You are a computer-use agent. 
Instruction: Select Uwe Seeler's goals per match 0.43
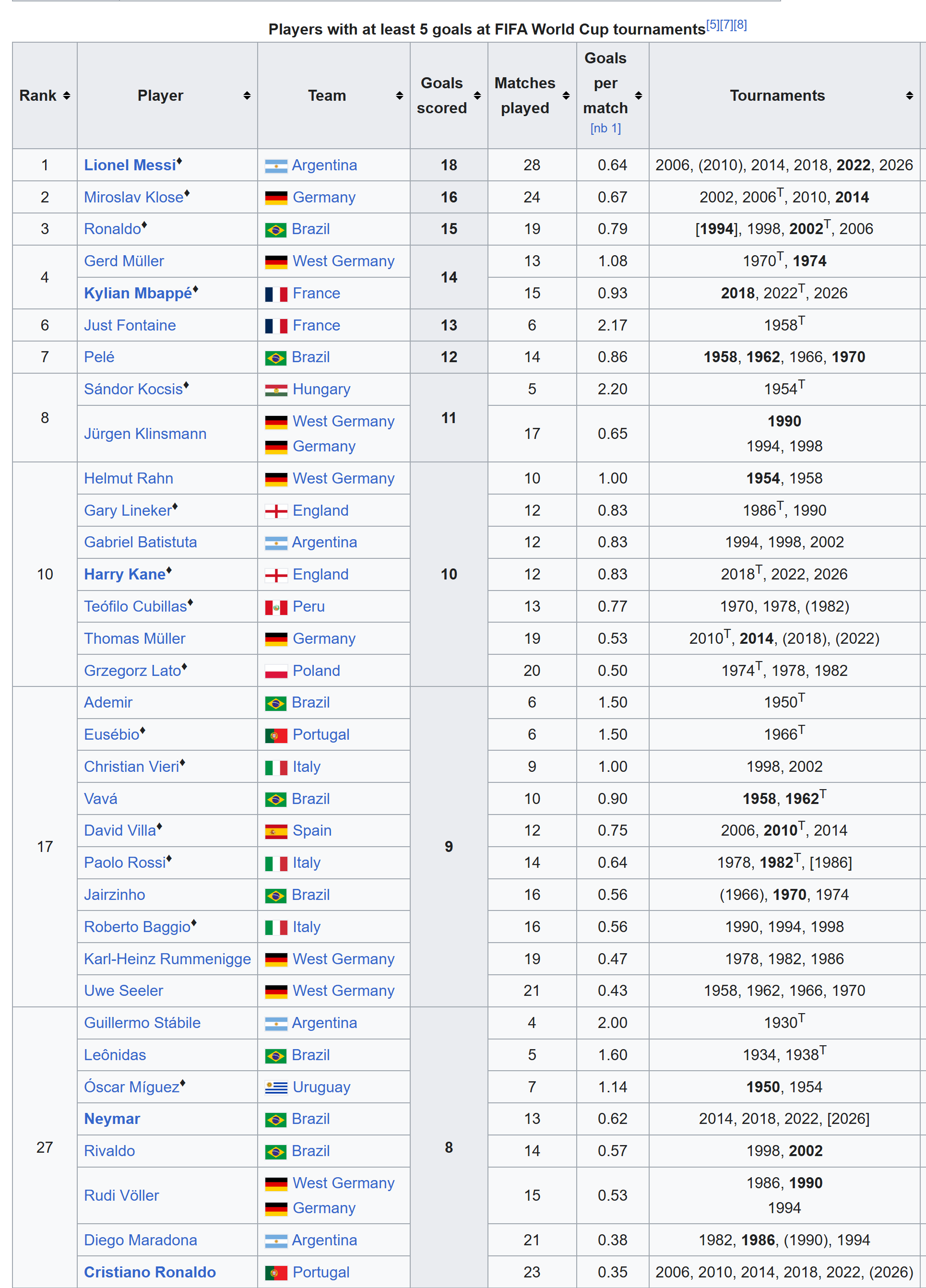[x=612, y=991]
